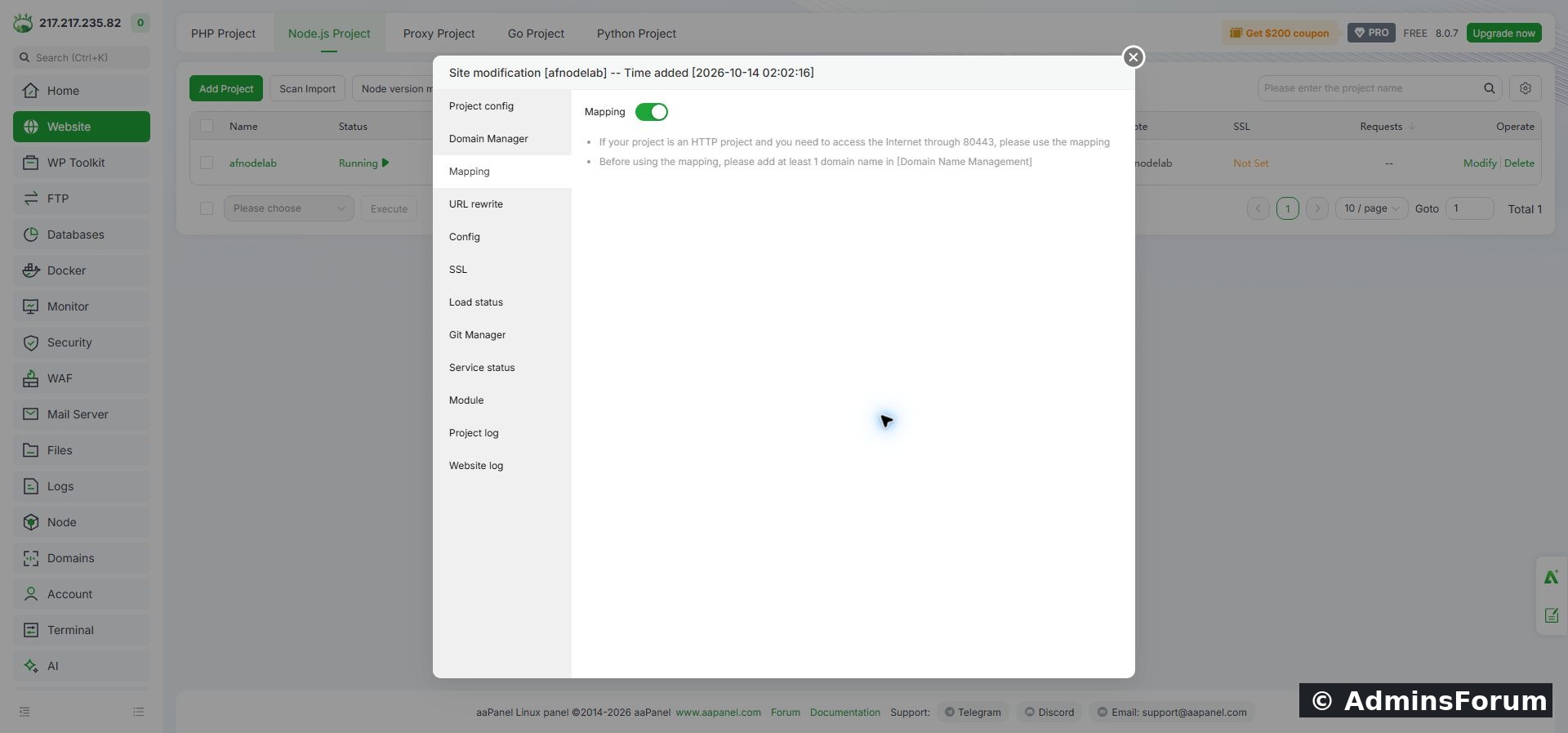The width and height of the screenshot is (1568, 733).
Task: Check the afnodelab row checkbox
Action: tap(207, 163)
